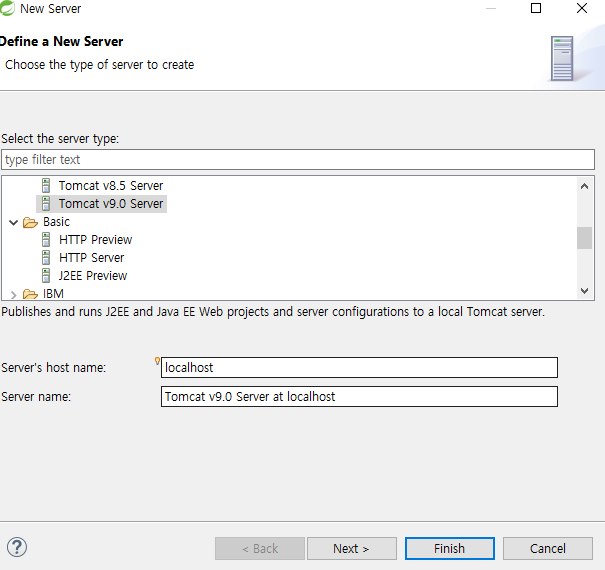Screen dimensions: 605x570
Task: Click the Cancel button
Action: point(548,548)
